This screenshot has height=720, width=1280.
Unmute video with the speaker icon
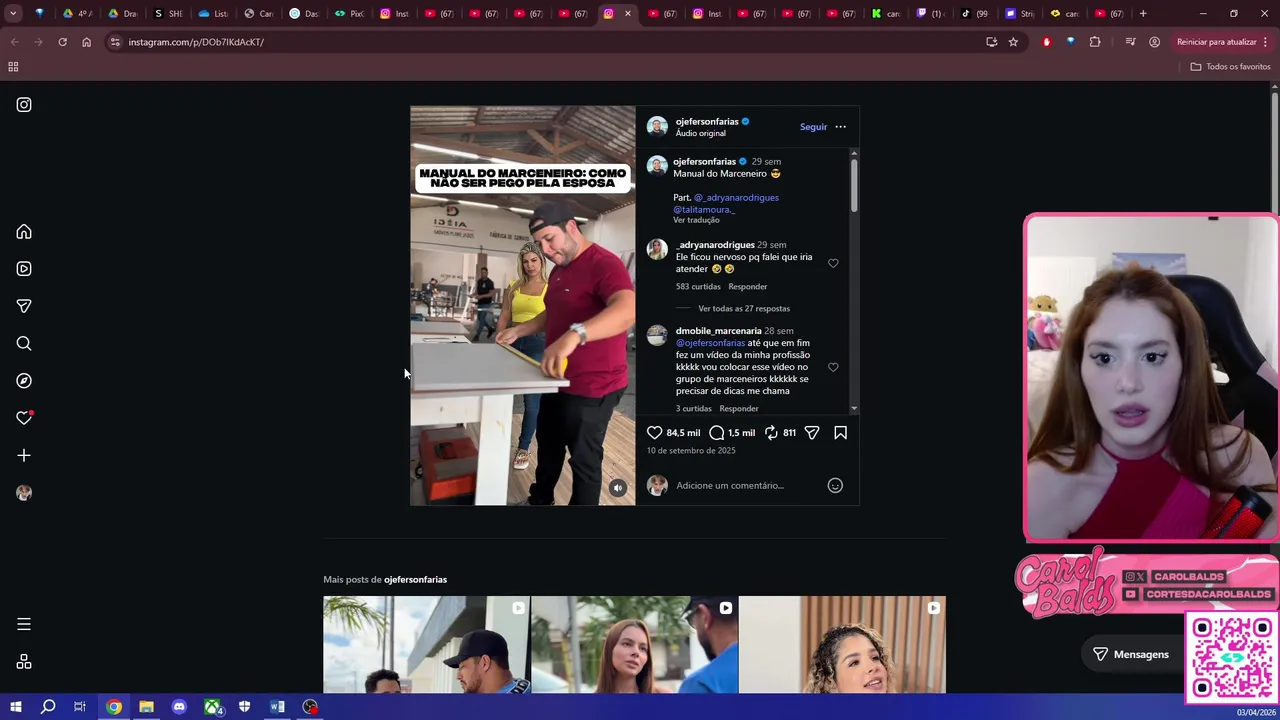tap(617, 488)
